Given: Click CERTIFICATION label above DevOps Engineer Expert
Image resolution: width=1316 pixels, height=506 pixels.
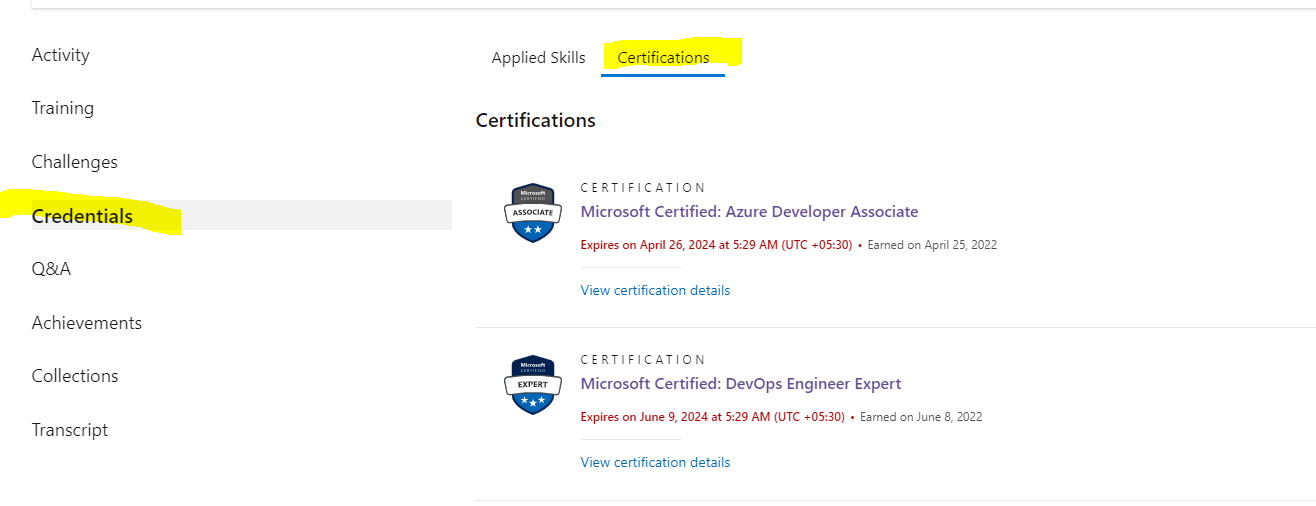Looking at the screenshot, I should 643,360.
